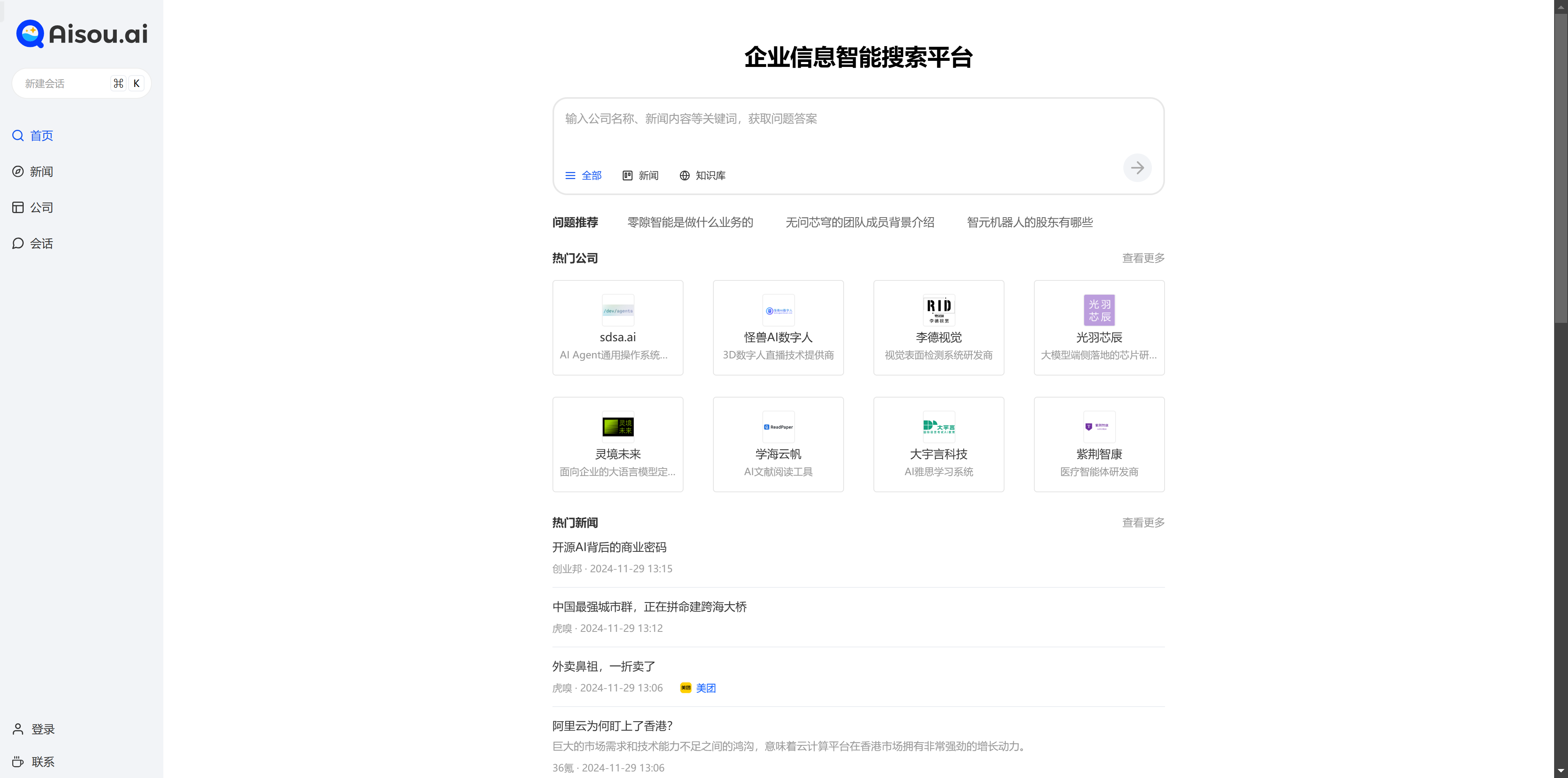Select the 紫荆智康 company card
The image size is (1568, 778).
1098,444
